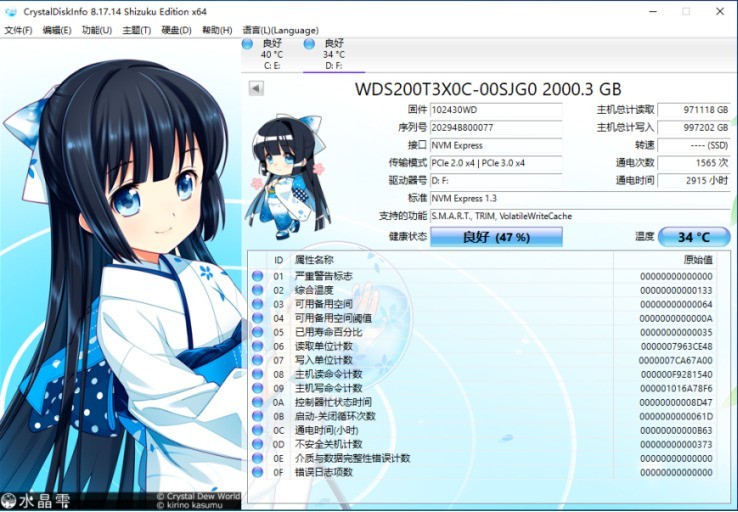Open the 文件(F) menu
This screenshot has width=738, height=512.
point(18,31)
